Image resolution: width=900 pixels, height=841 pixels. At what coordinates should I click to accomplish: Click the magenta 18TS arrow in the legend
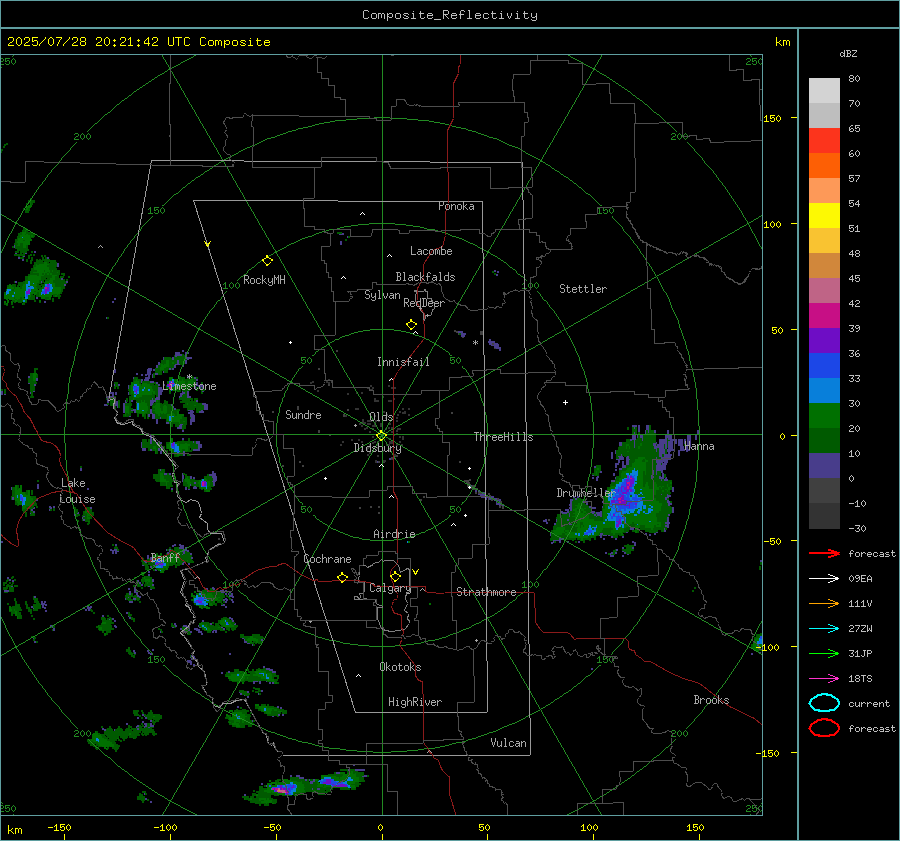click(824, 679)
